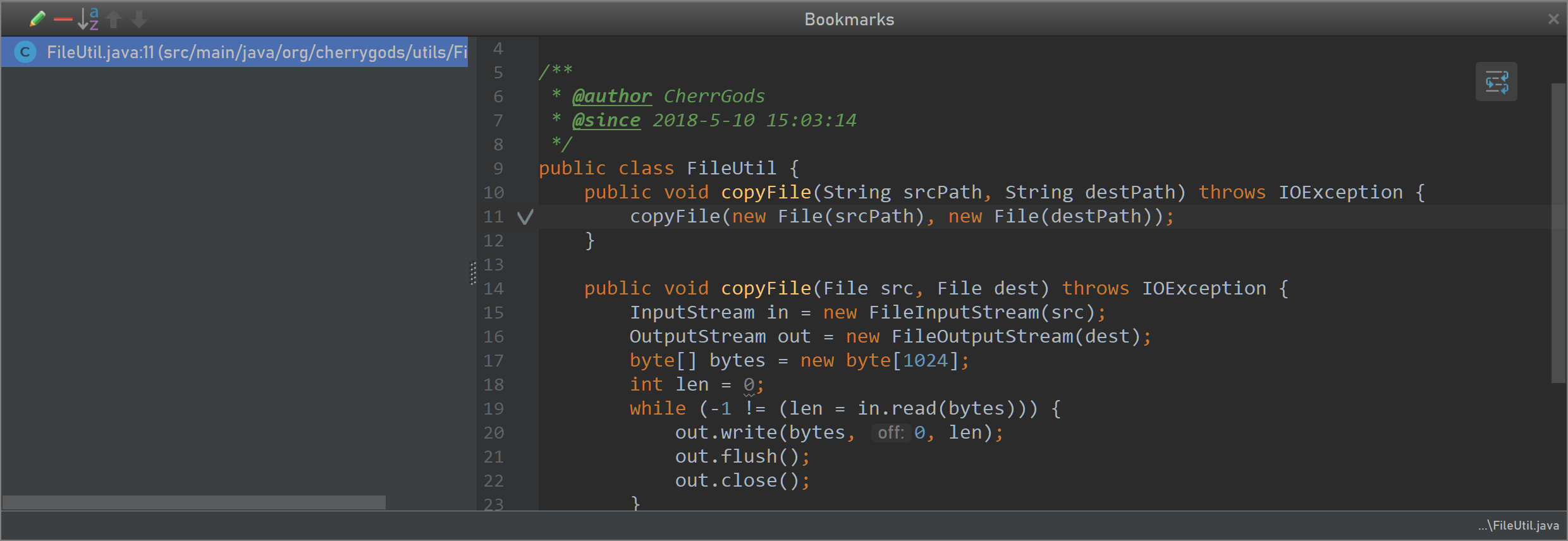1568x541 pixels.
Task: Click the bookmark checkmark on line 11
Action: [x=525, y=217]
